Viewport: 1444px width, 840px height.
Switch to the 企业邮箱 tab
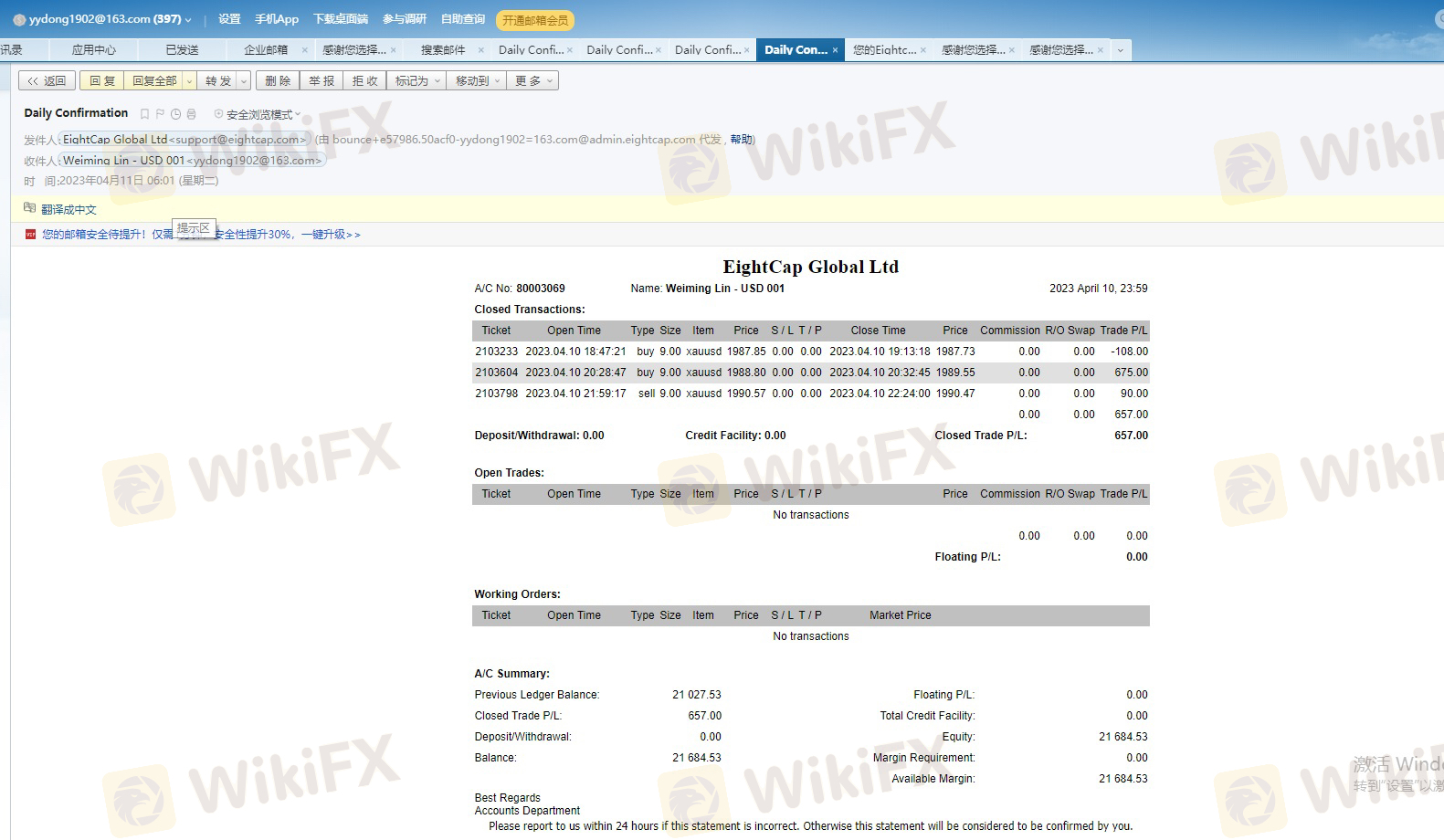266,50
